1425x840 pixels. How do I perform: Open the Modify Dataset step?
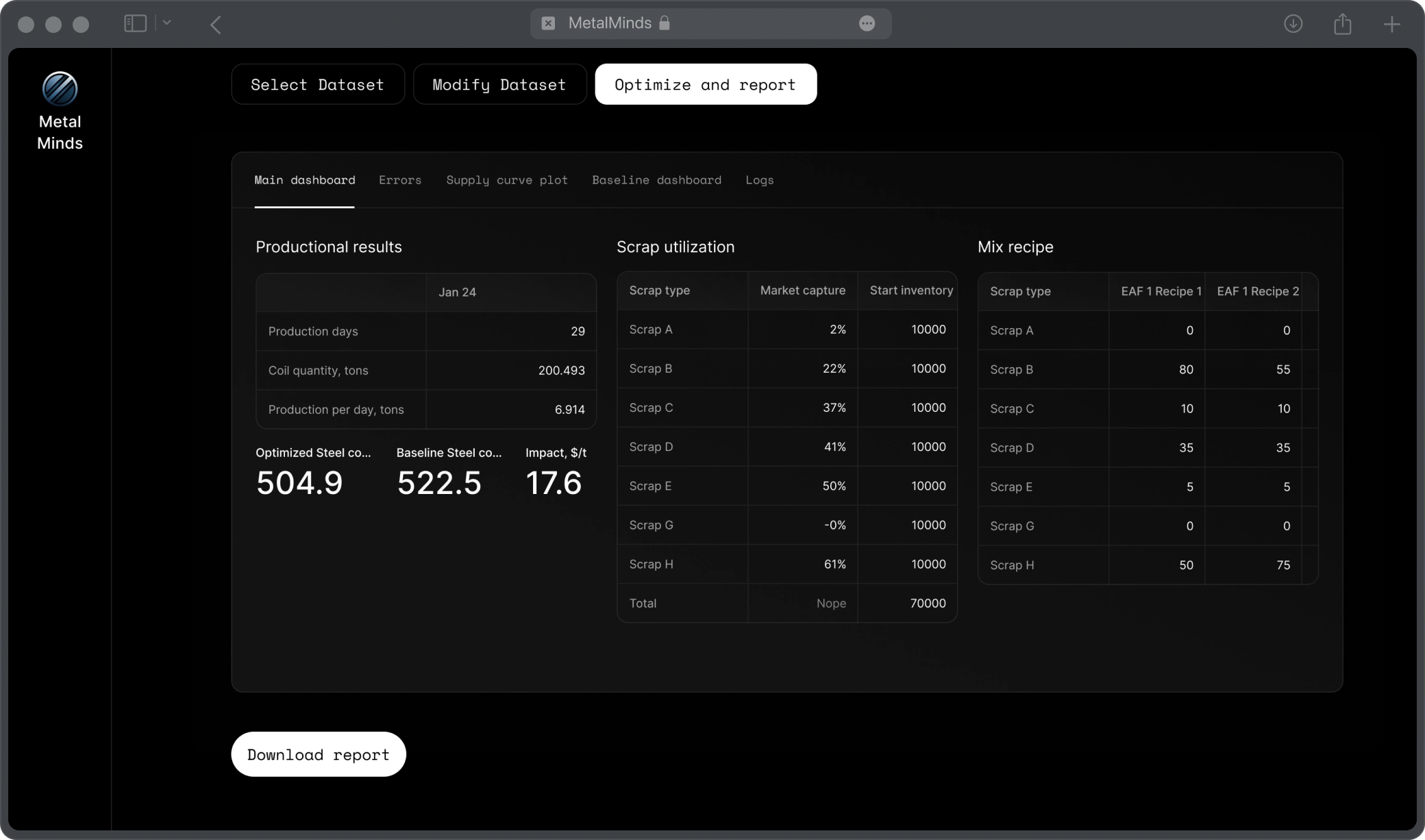(x=499, y=84)
